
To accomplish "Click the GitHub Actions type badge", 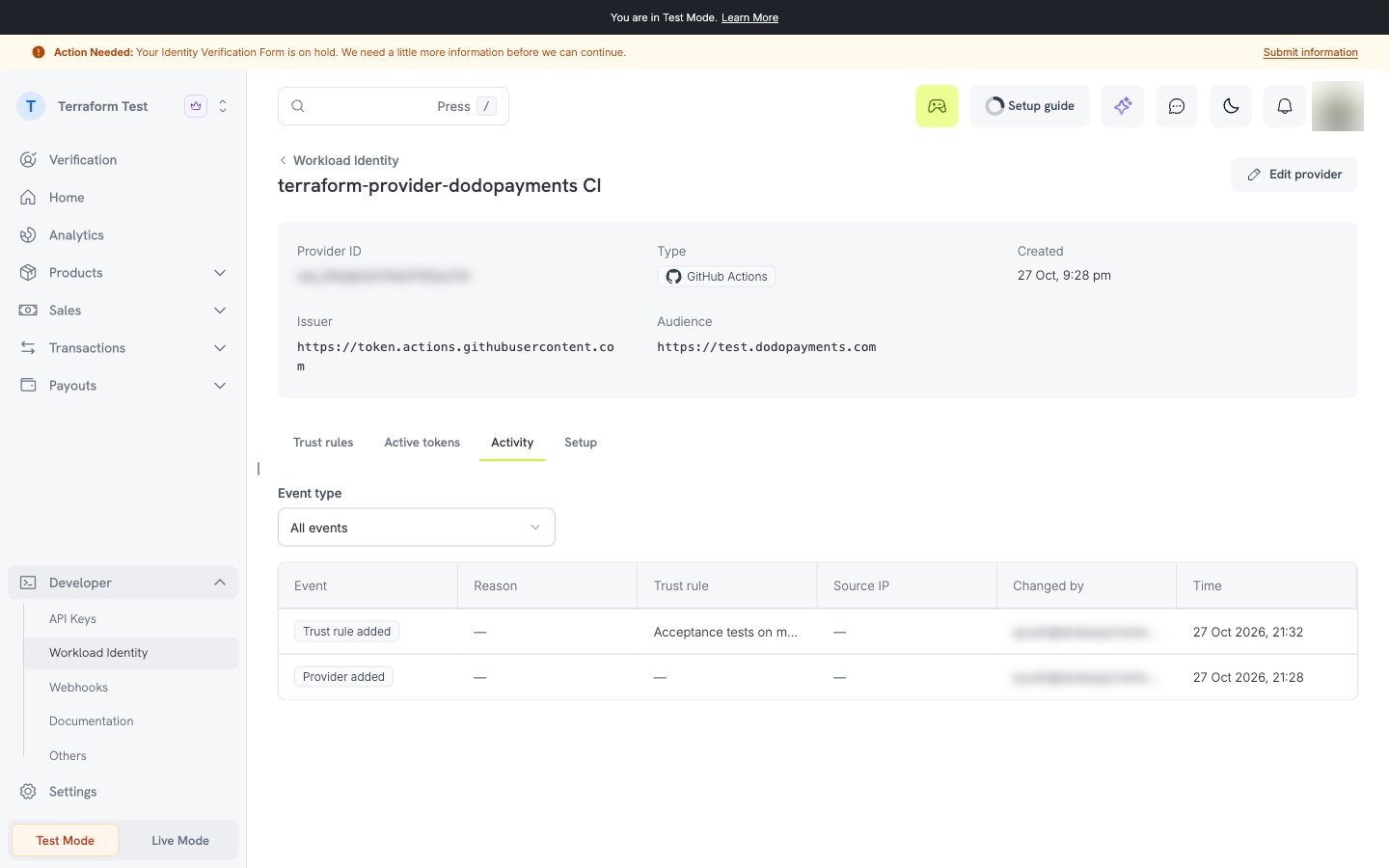I will [x=717, y=277].
